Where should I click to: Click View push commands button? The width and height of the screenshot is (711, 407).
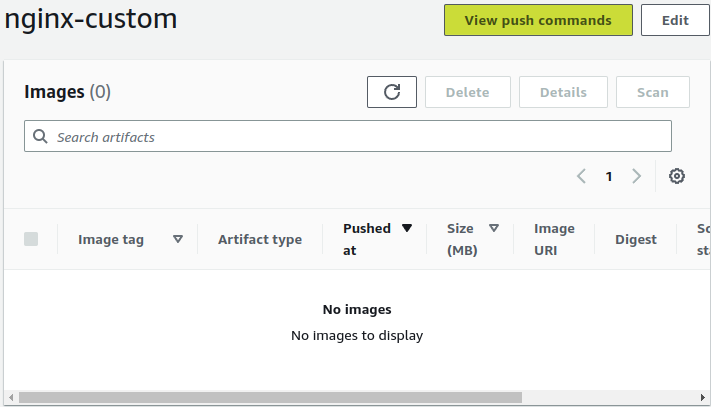pyautogui.click(x=538, y=20)
